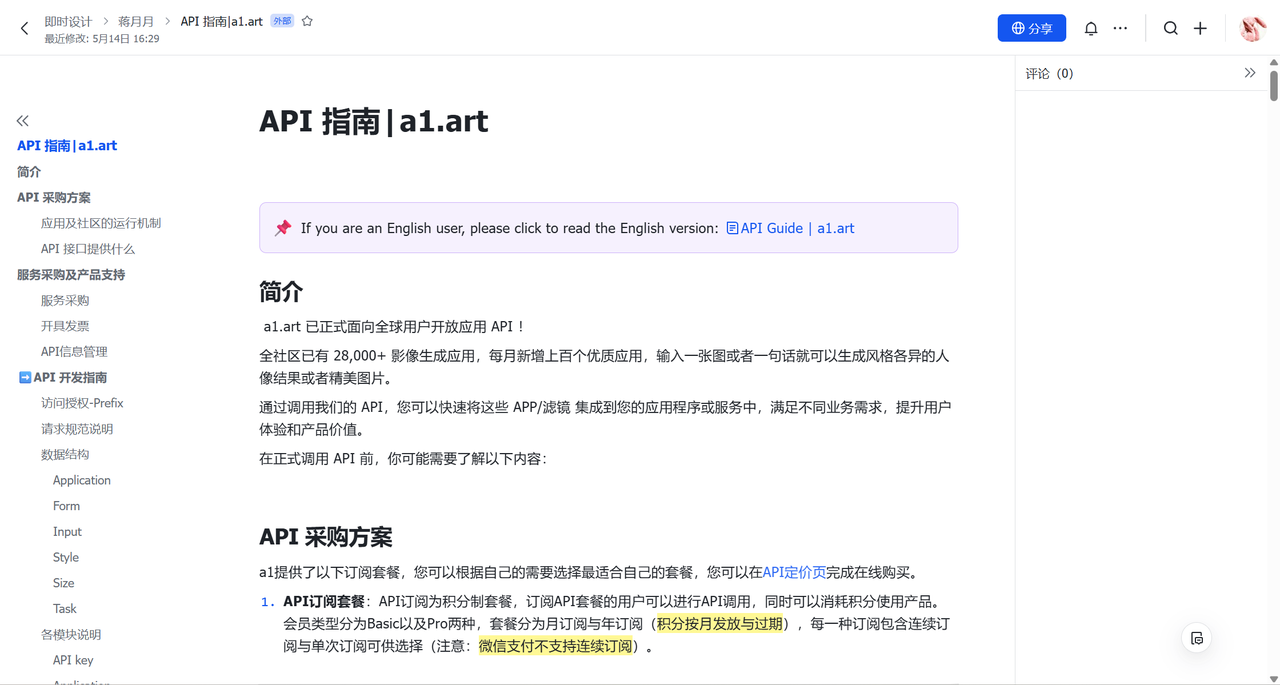The image size is (1280, 685).
Task: Open the floating document outline button
Action: click(x=1197, y=638)
